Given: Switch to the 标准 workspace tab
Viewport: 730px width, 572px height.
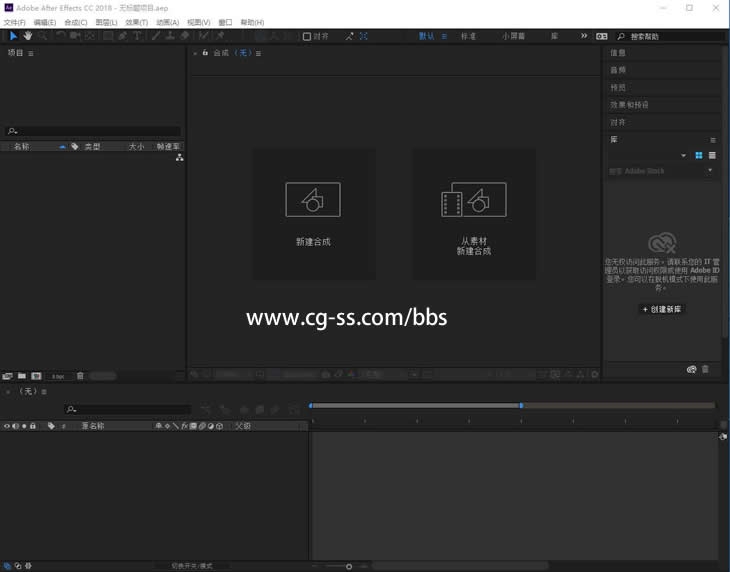Looking at the screenshot, I should coord(468,36).
